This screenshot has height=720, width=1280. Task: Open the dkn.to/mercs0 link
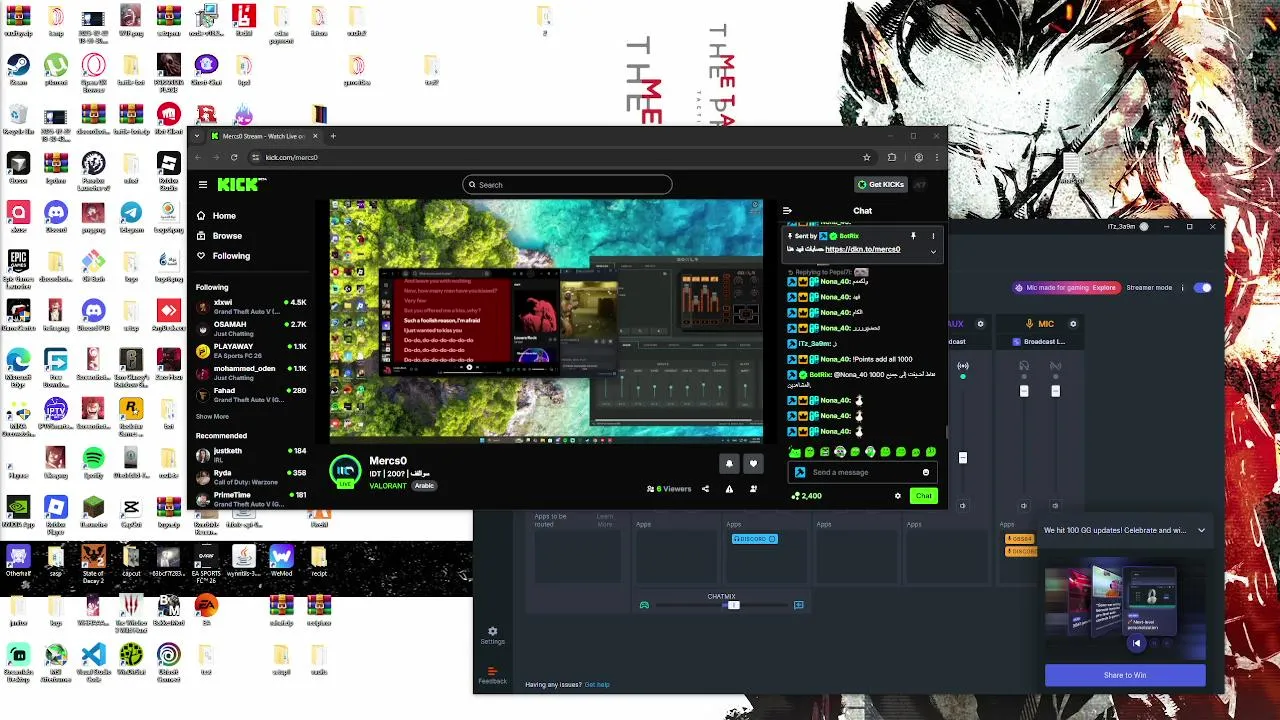[x=862, y=249]
